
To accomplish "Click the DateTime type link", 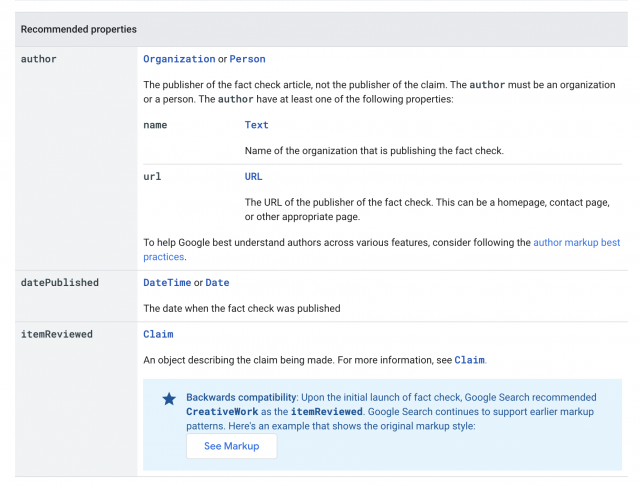I will (167, 283).
